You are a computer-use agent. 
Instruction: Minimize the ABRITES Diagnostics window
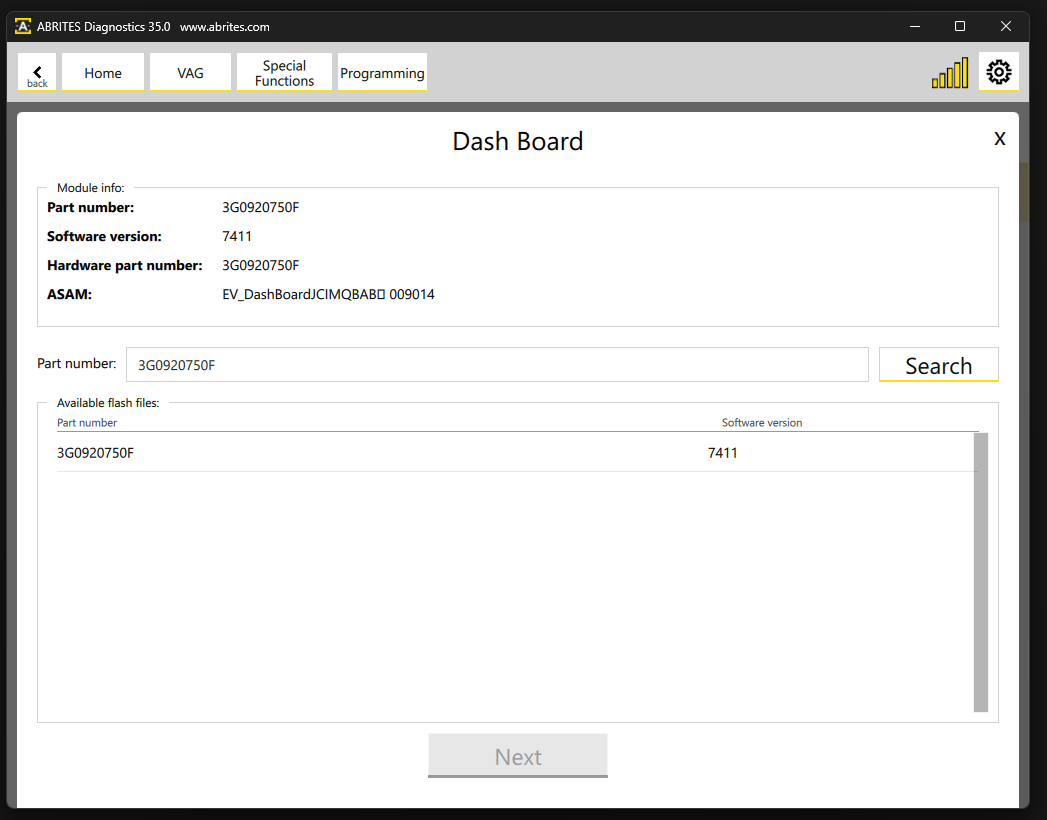click(915, 27)
